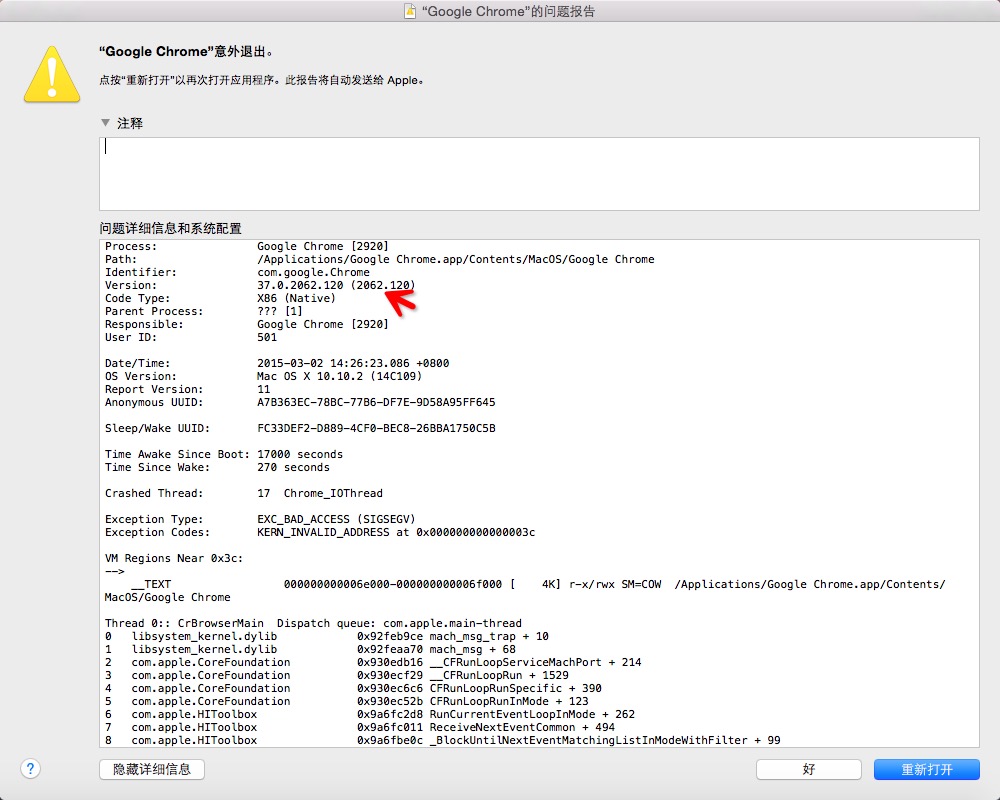Click 'Parent Process:' label
Image resolution: width=1000 pixels, height=800 pixels.
(154, 311)
